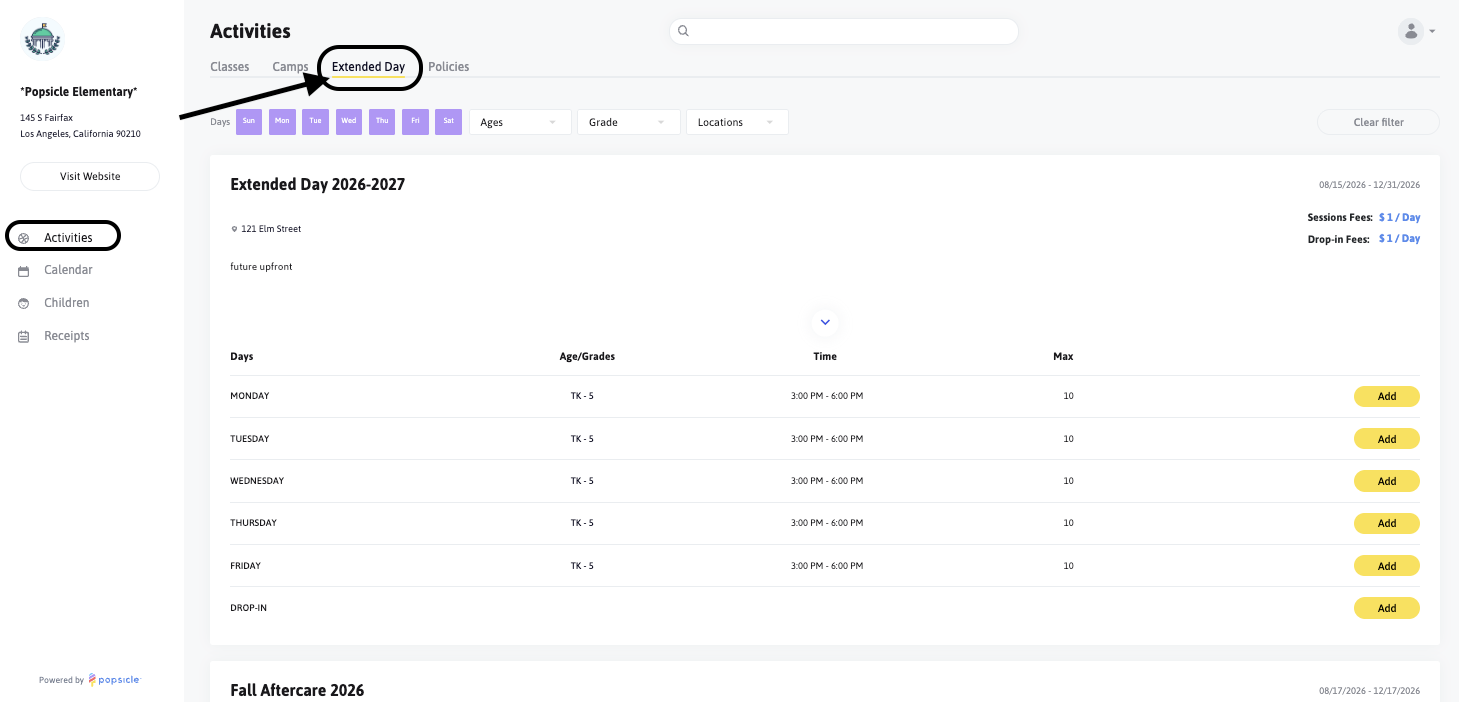Toggle the Sat day filter
The image size is (1459, 702).
pos(449,122)
